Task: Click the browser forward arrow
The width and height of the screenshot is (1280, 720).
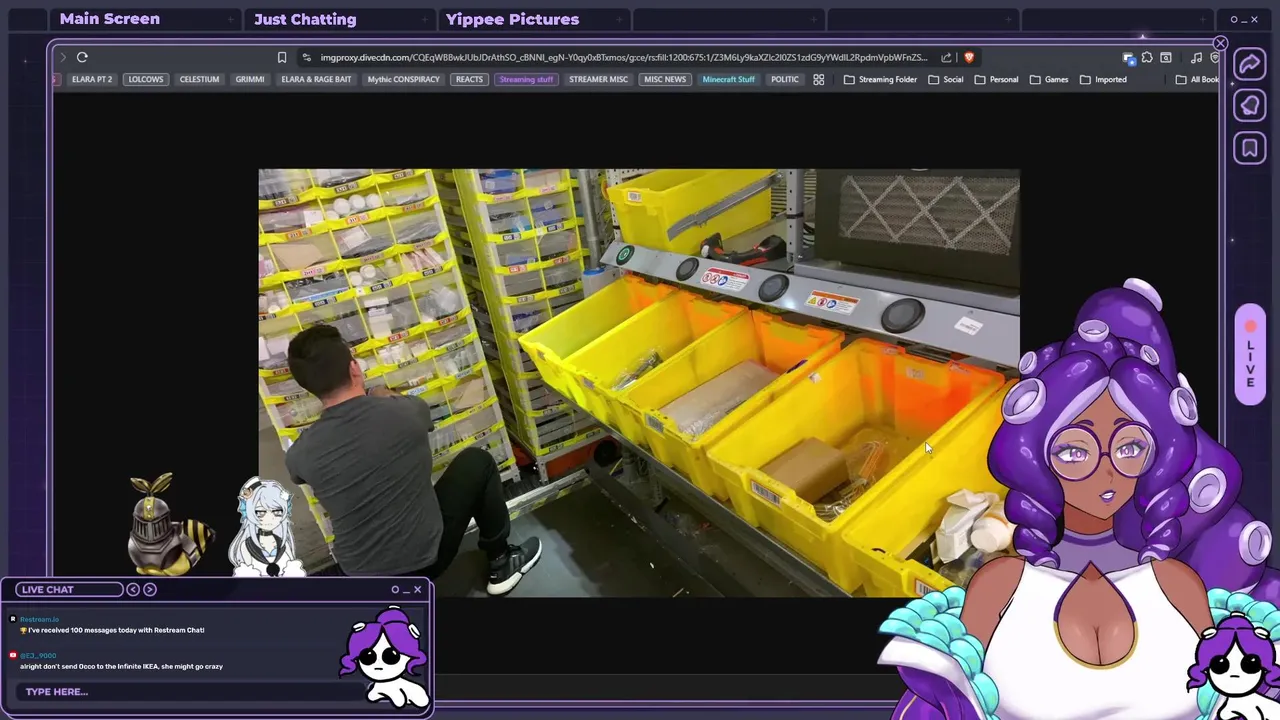Action: (x=63, y=57)
